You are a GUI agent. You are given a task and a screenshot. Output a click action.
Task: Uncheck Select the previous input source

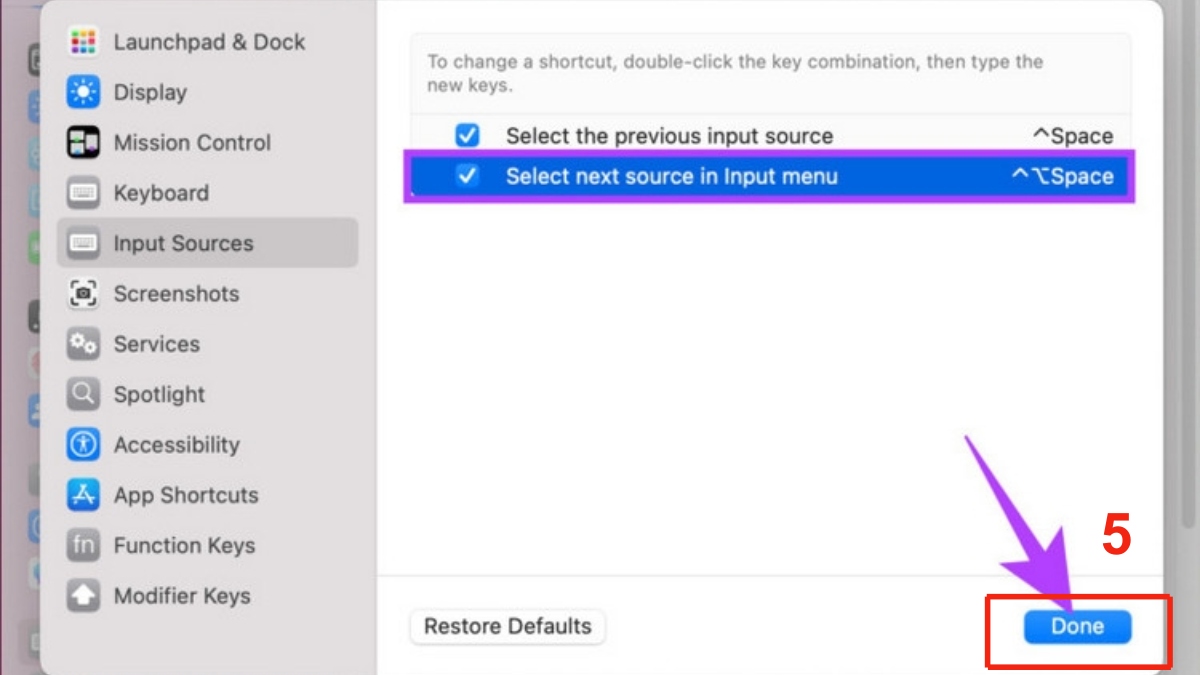click(x=467, y=136)
